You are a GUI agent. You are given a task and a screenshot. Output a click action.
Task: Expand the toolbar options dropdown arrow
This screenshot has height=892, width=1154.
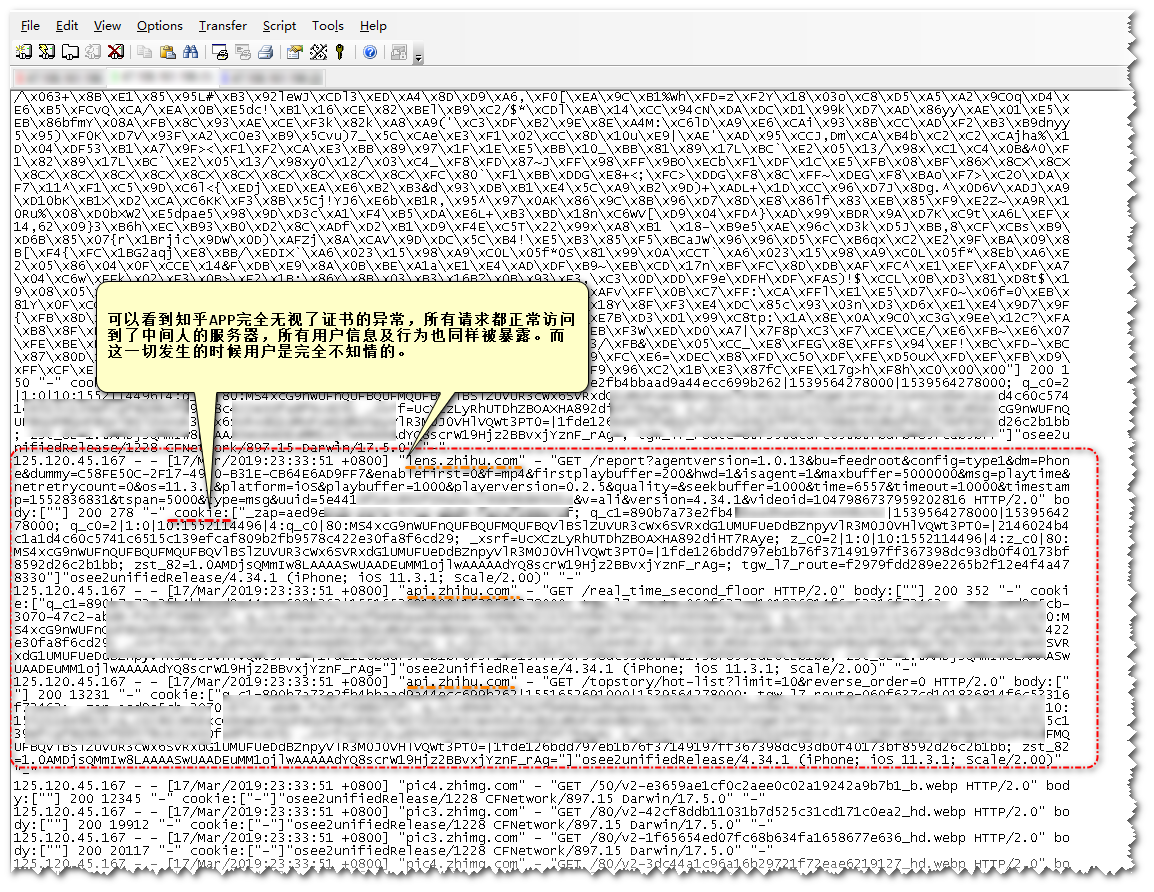(x=418, y=56)
